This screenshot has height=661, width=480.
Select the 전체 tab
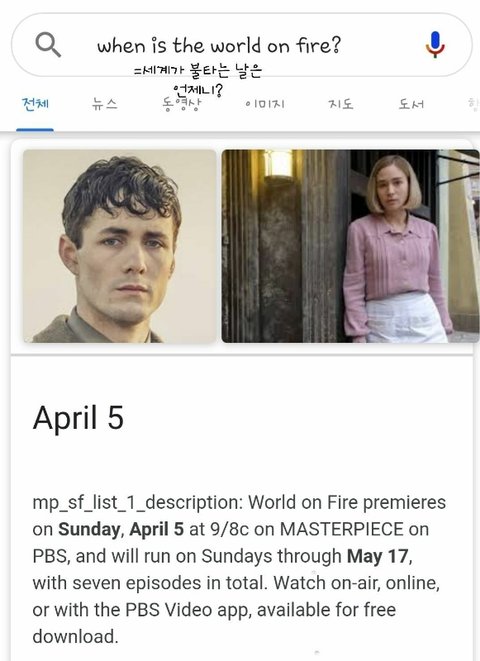35,104
